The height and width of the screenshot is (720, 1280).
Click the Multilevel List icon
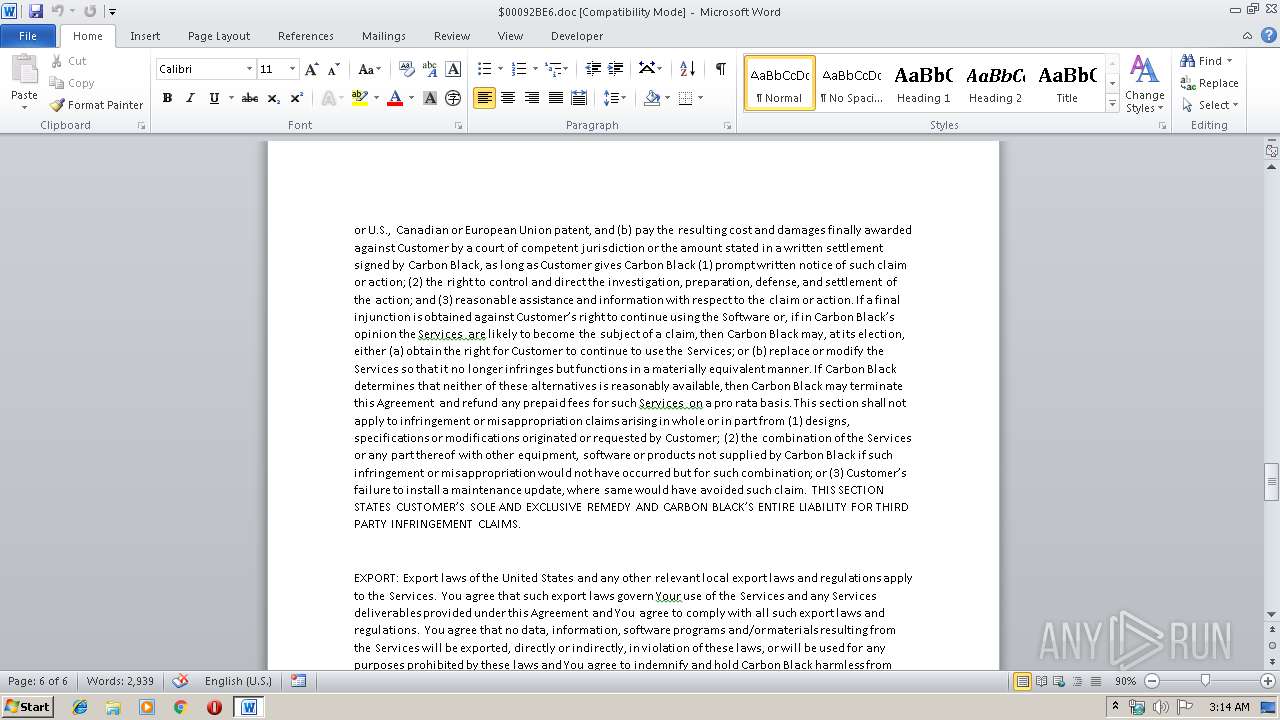[553, 69]
